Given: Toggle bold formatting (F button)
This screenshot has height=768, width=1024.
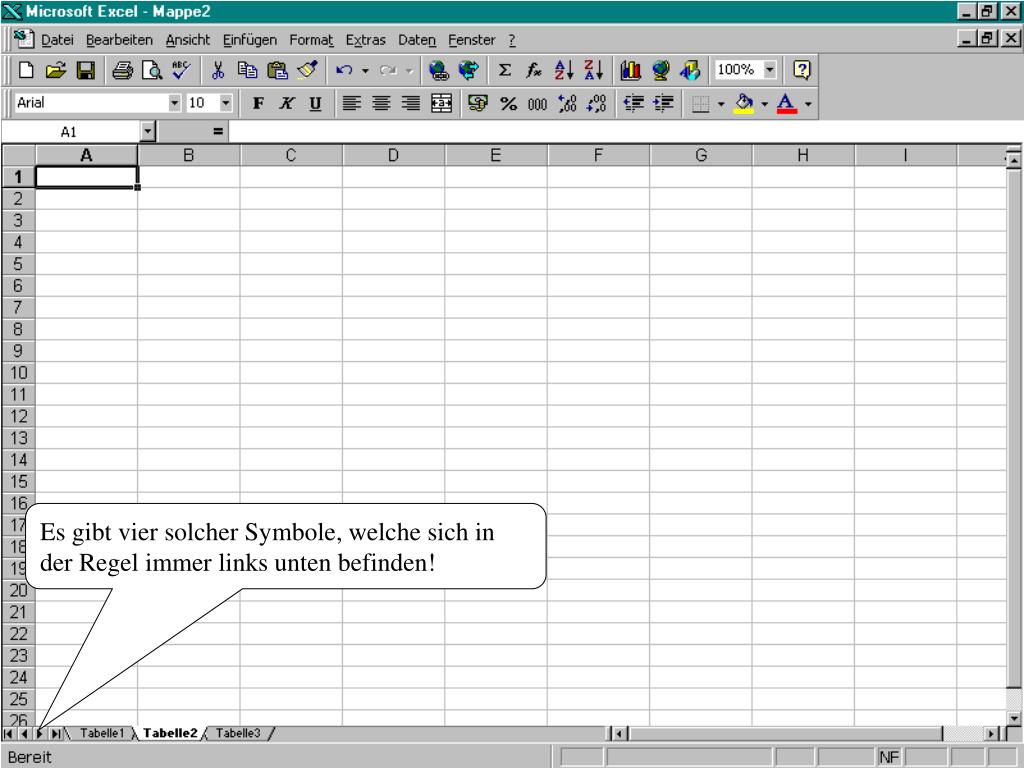Looking at the screenshot, I should pos(258,103).
